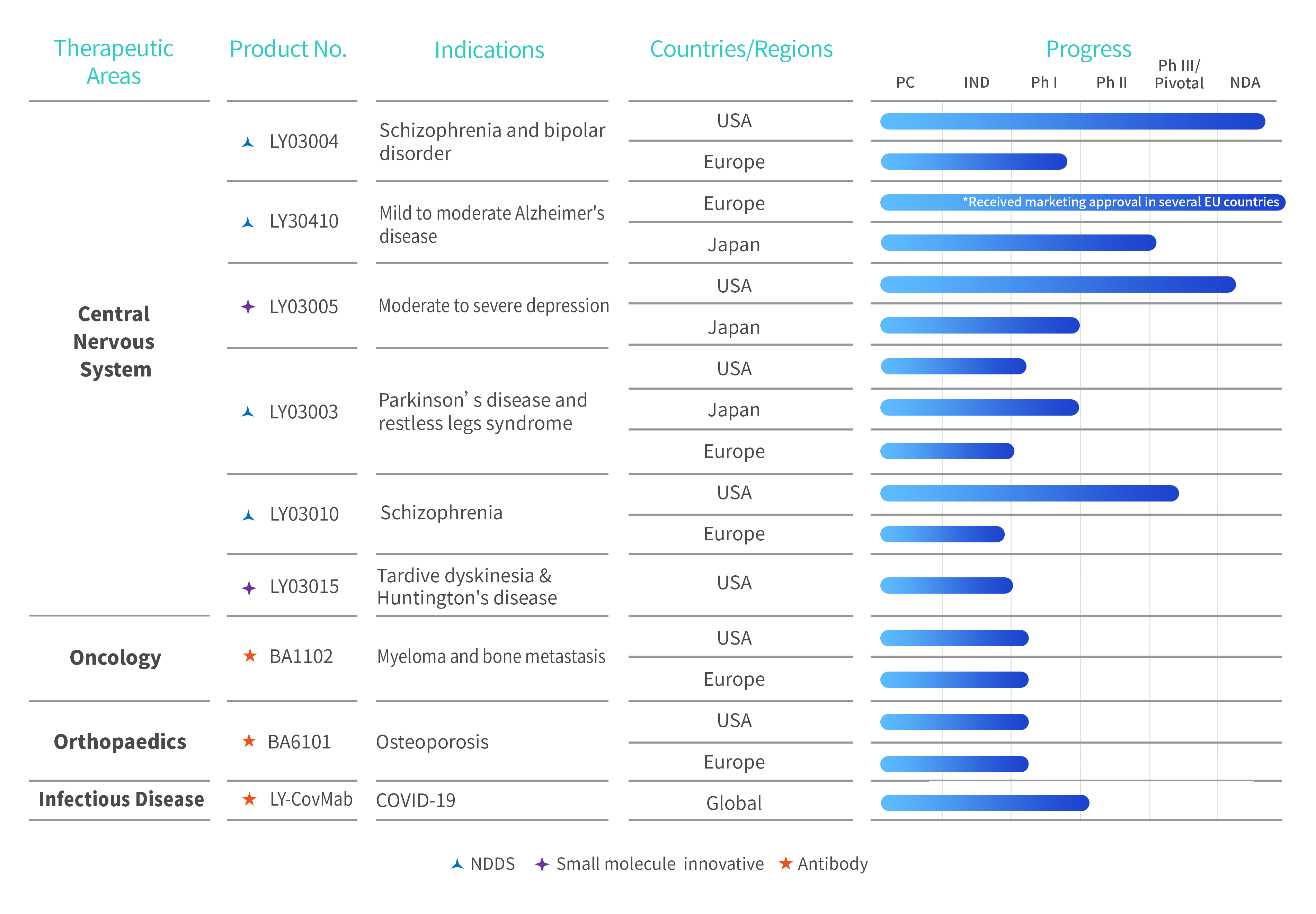Click the purple star icon beside LY03005
Image resolution: width=1316 pixels, height=914 pixels.
(247, 307)
